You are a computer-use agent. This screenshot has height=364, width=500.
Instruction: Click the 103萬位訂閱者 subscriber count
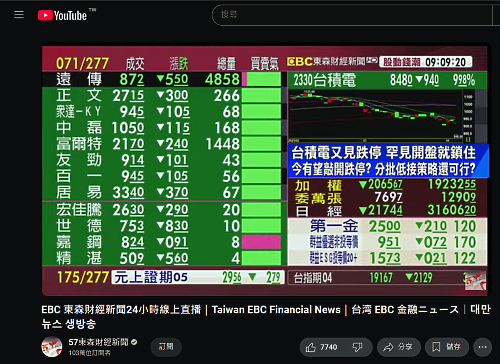[89, 353]
